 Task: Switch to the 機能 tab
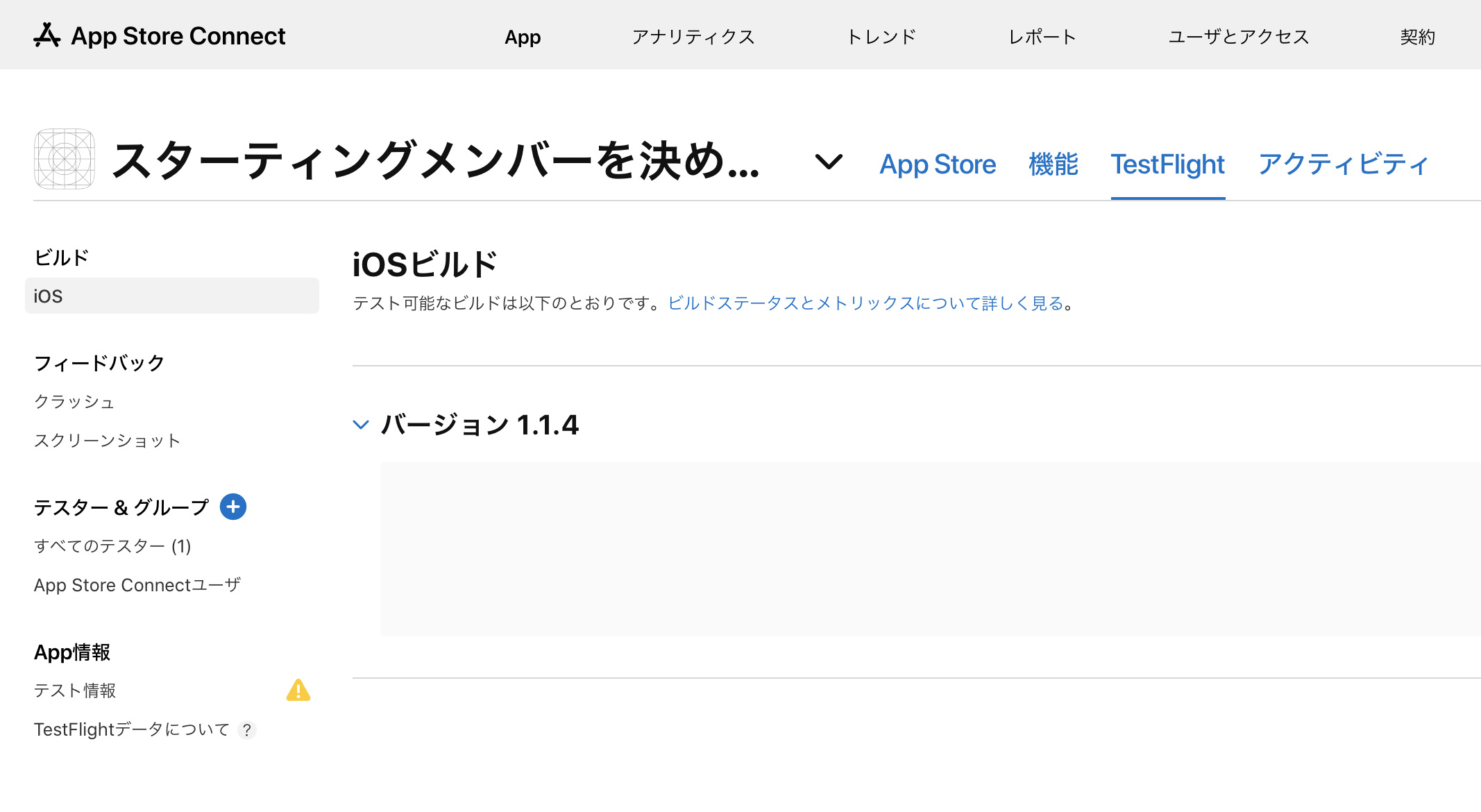tap(1053, 164)
